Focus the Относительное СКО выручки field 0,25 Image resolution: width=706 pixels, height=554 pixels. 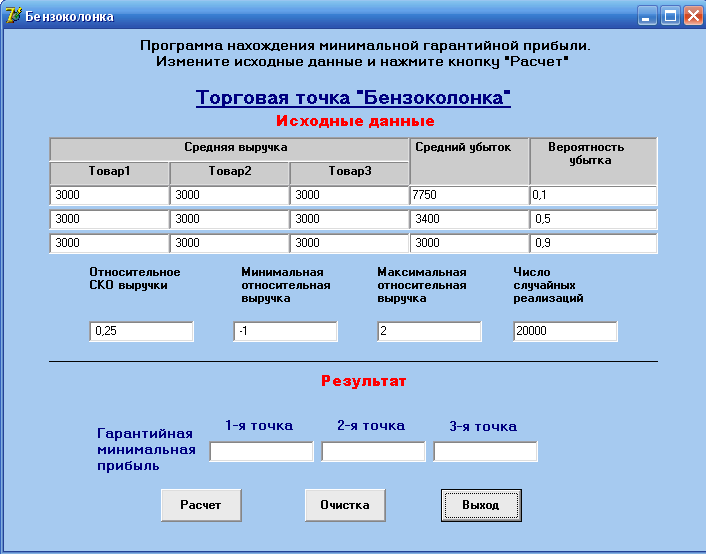(141, 331)
